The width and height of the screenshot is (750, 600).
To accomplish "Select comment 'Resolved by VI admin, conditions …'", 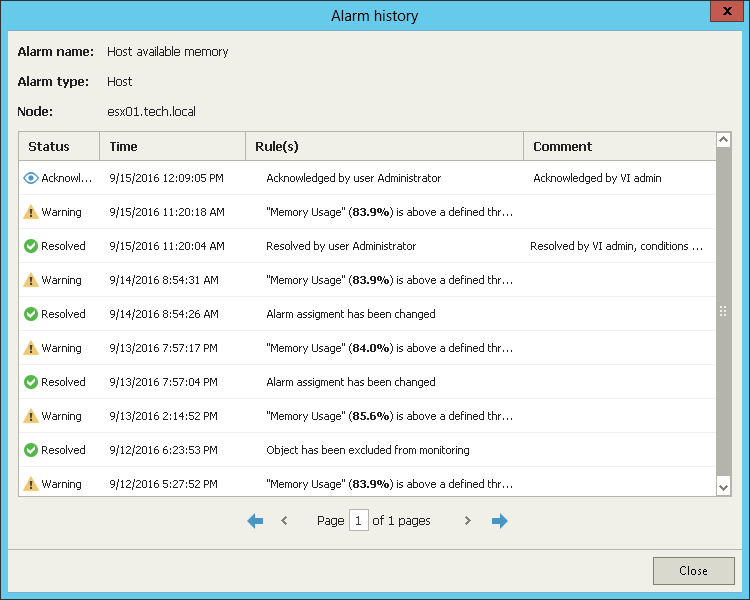I will coord(617,246).
